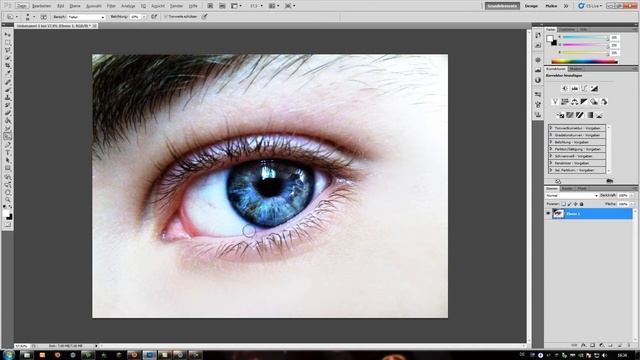Image resolution: width=640 pixels, height=360 pixels.
Task: Toggle lock all for layer
Action: pyautogui.click(x=582, y=204)
